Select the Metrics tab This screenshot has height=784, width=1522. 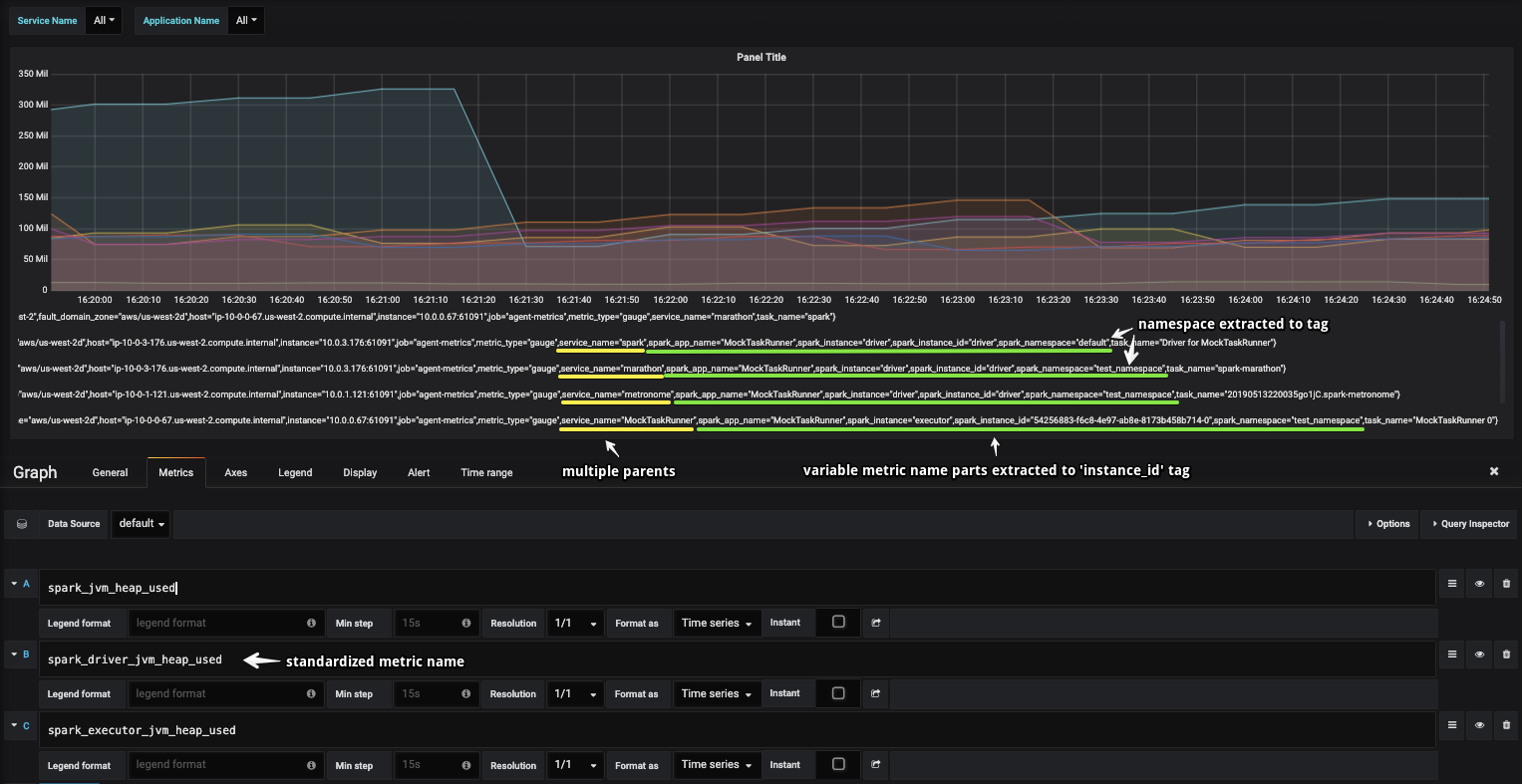pos(175,472)
